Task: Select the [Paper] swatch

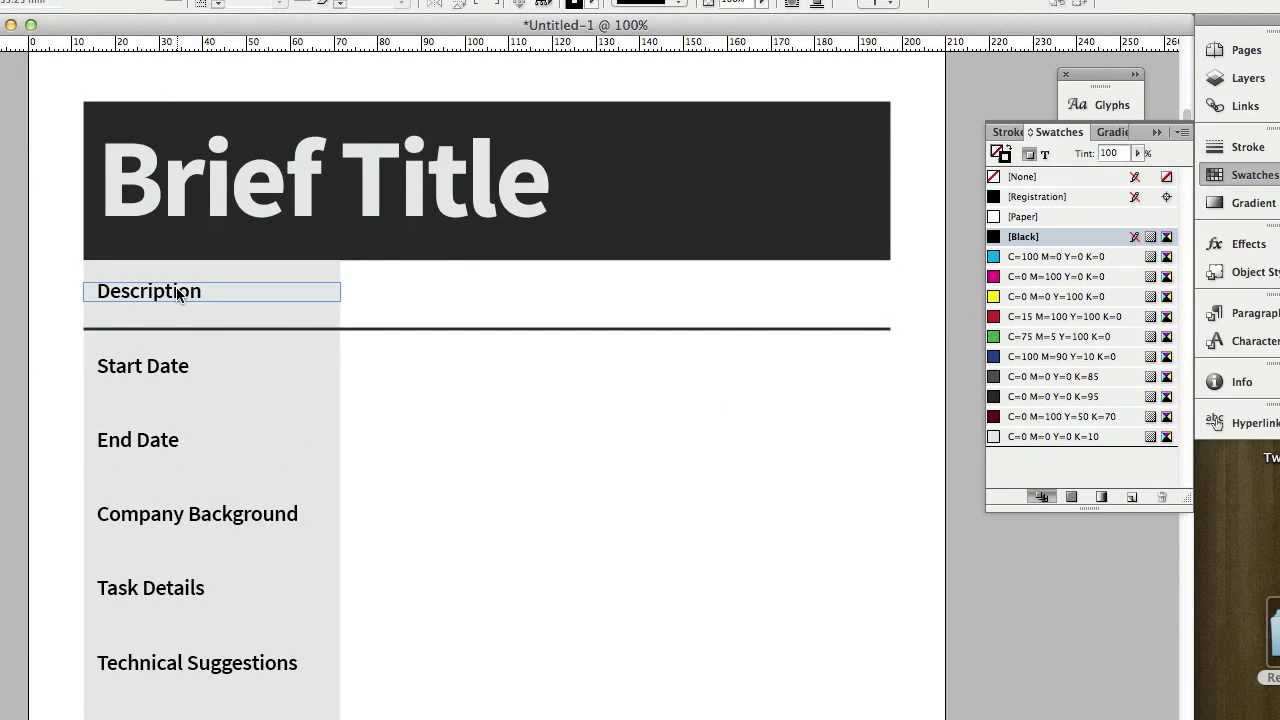Action: click(1022, 217)
